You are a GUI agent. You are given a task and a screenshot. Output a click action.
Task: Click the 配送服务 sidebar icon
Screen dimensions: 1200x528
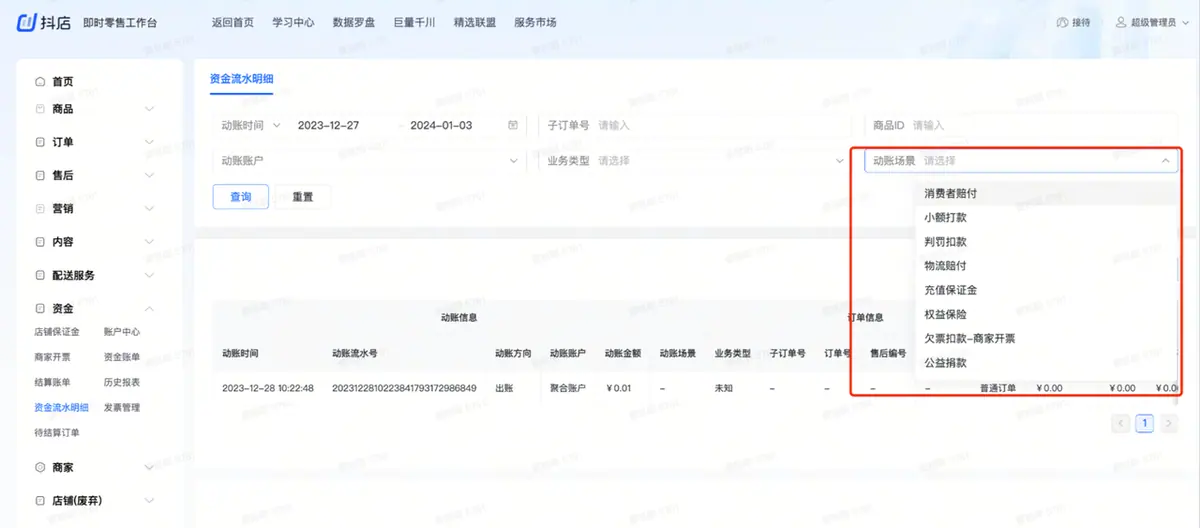(40, 275)
